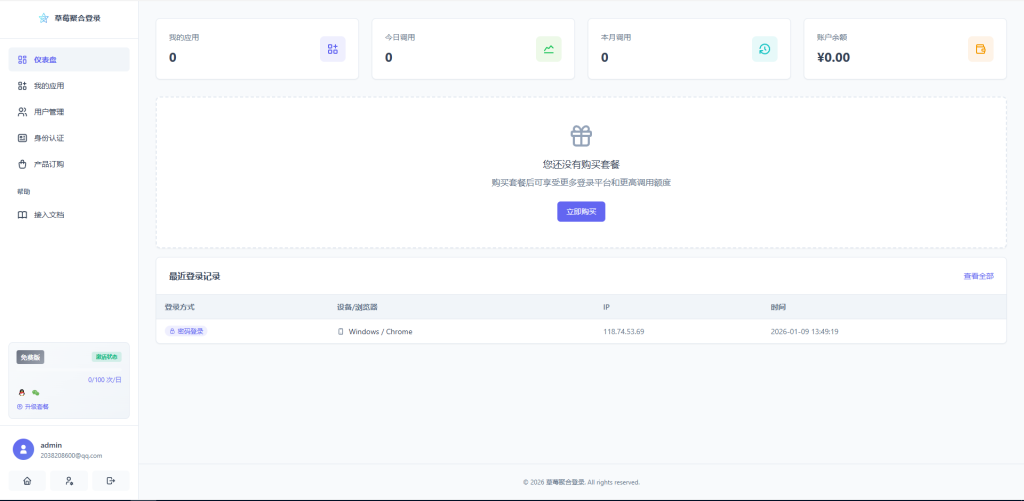Click the star logo beside 草莓聚合登录
Screen dimensions: 1024x501
[43, 18]
